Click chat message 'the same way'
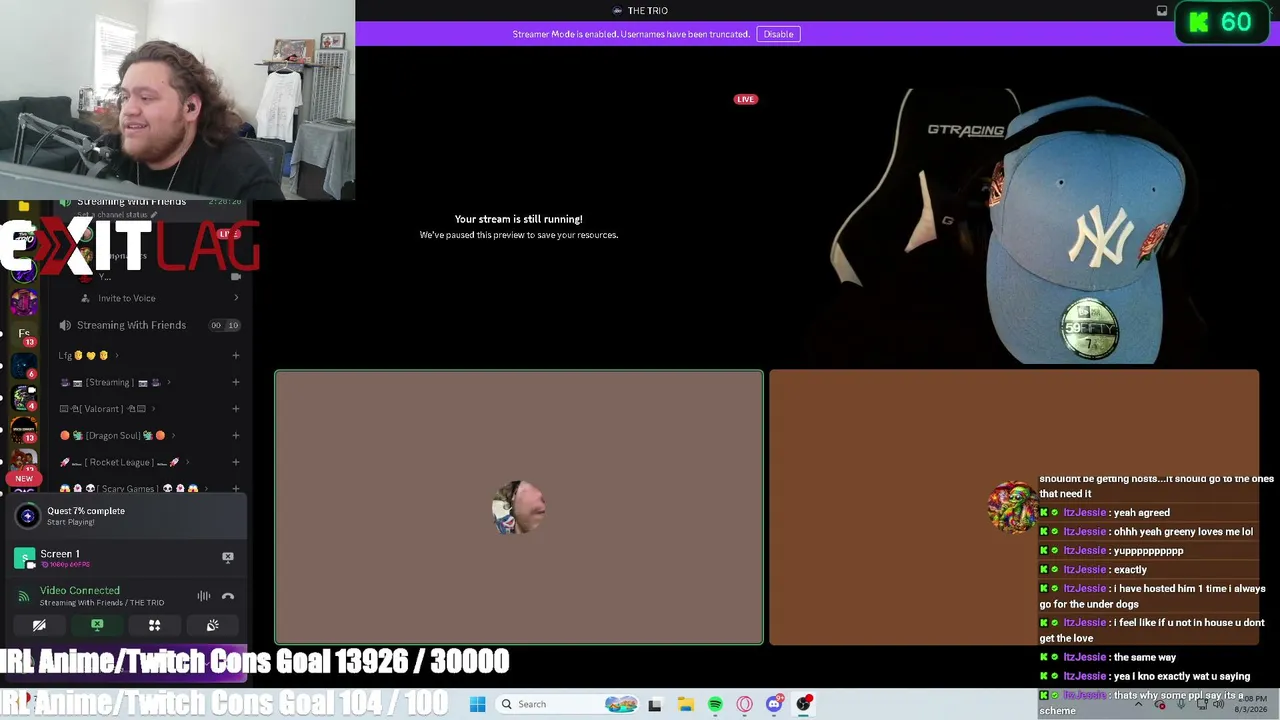 coord(1144,657)
